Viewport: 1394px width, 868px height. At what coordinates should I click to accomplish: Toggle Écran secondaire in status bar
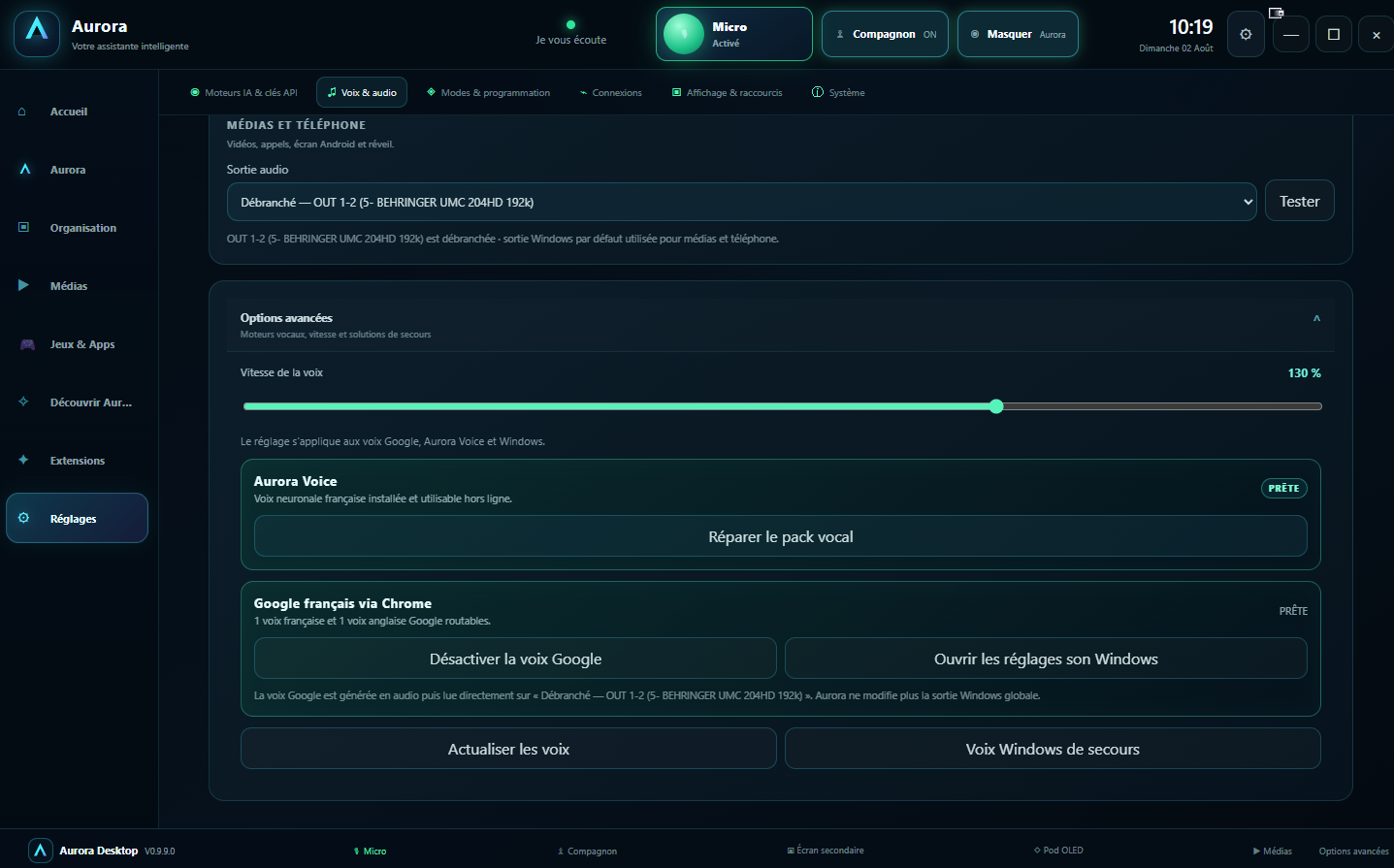(826, 851)
